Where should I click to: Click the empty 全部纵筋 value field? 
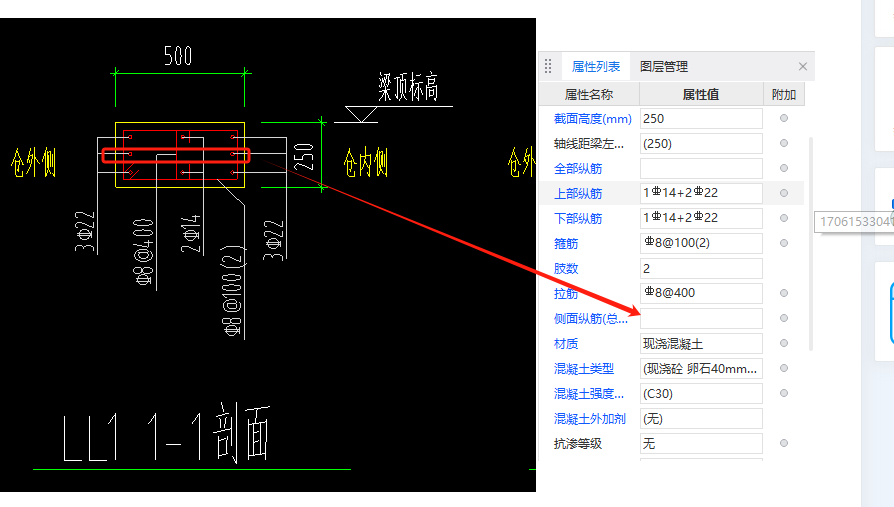tap(701, 169)
